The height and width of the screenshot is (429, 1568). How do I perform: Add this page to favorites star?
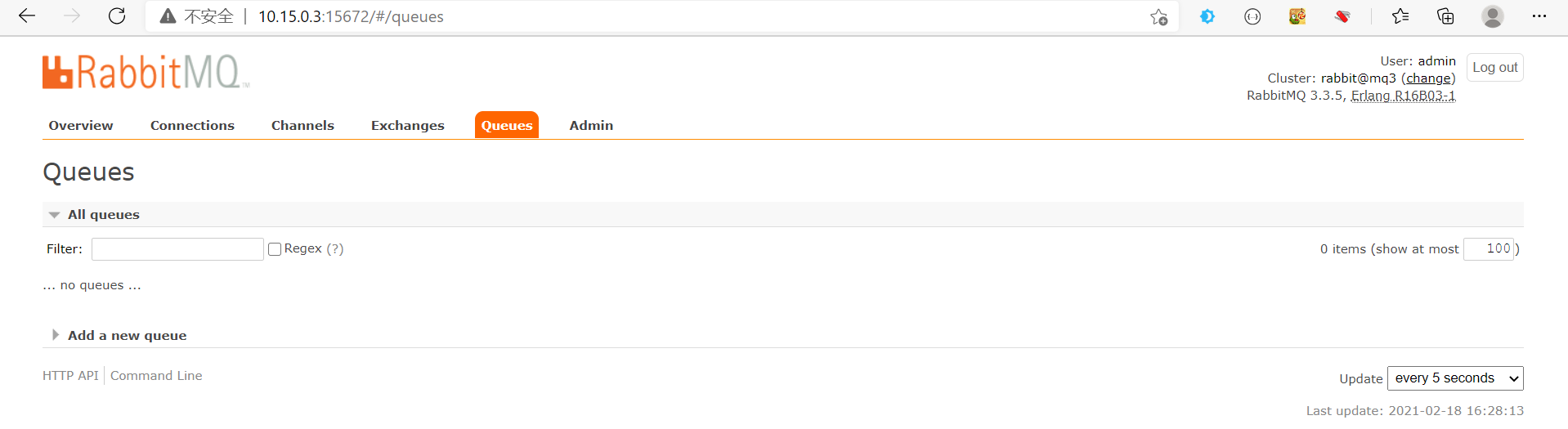pyautogui.click(x=1158, y=17)
